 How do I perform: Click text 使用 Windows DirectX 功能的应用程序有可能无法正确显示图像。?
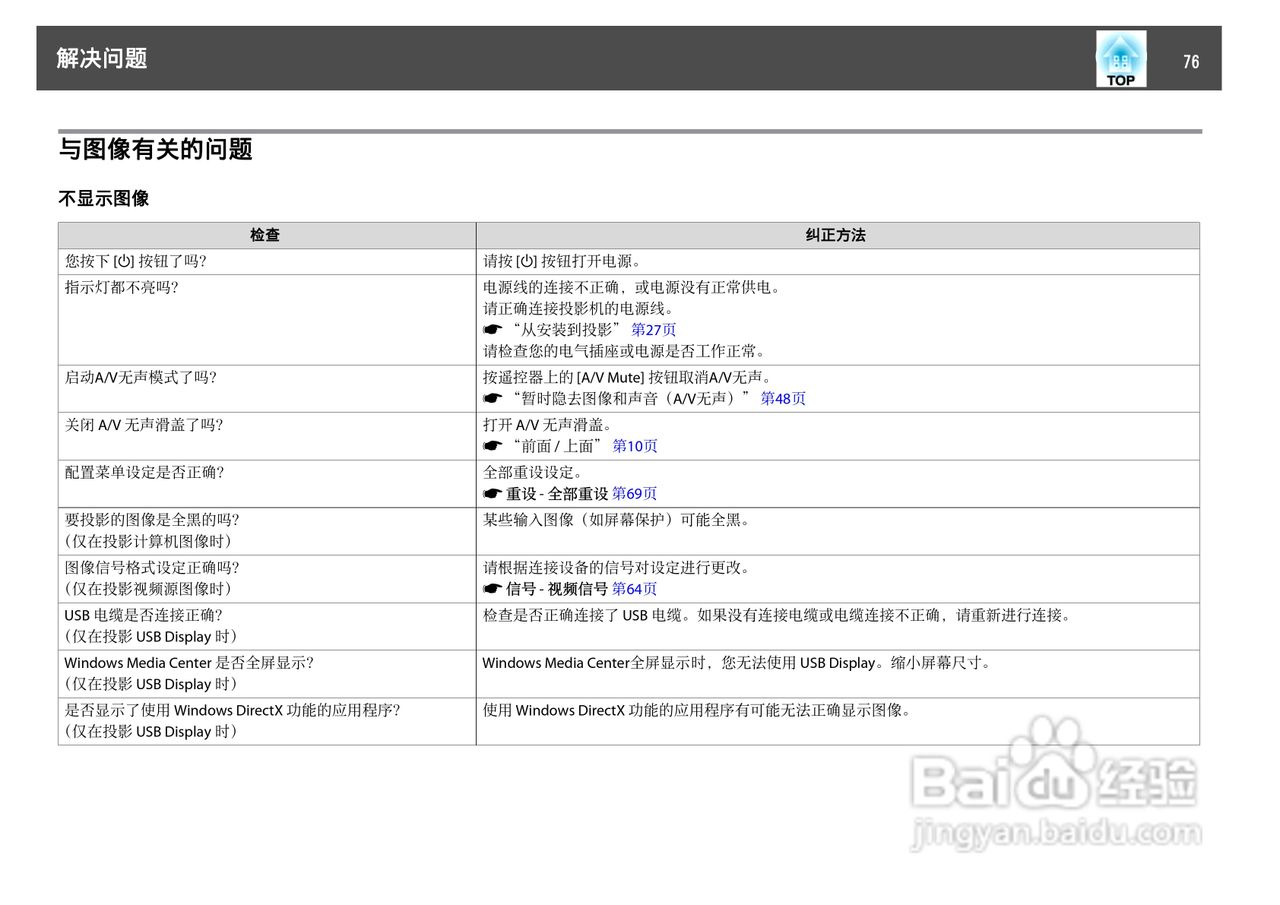tap(698, 710)
